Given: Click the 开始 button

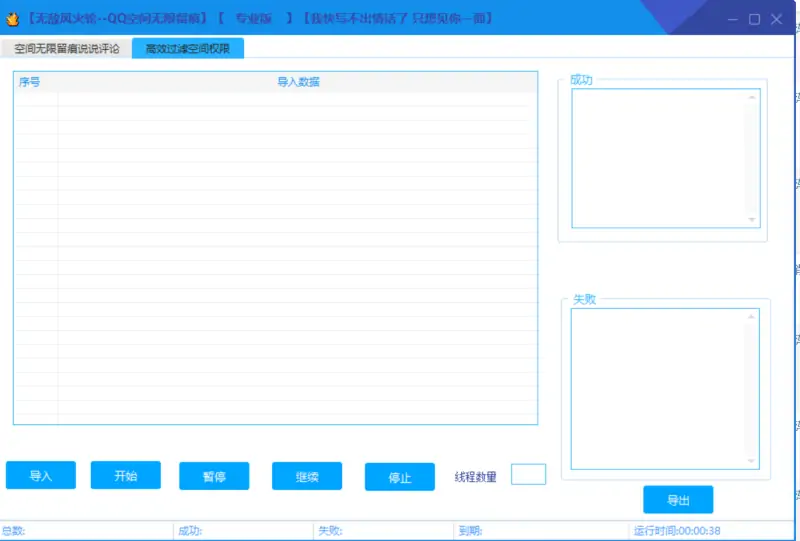Looking at the screenshot, I should coord(126,476).
